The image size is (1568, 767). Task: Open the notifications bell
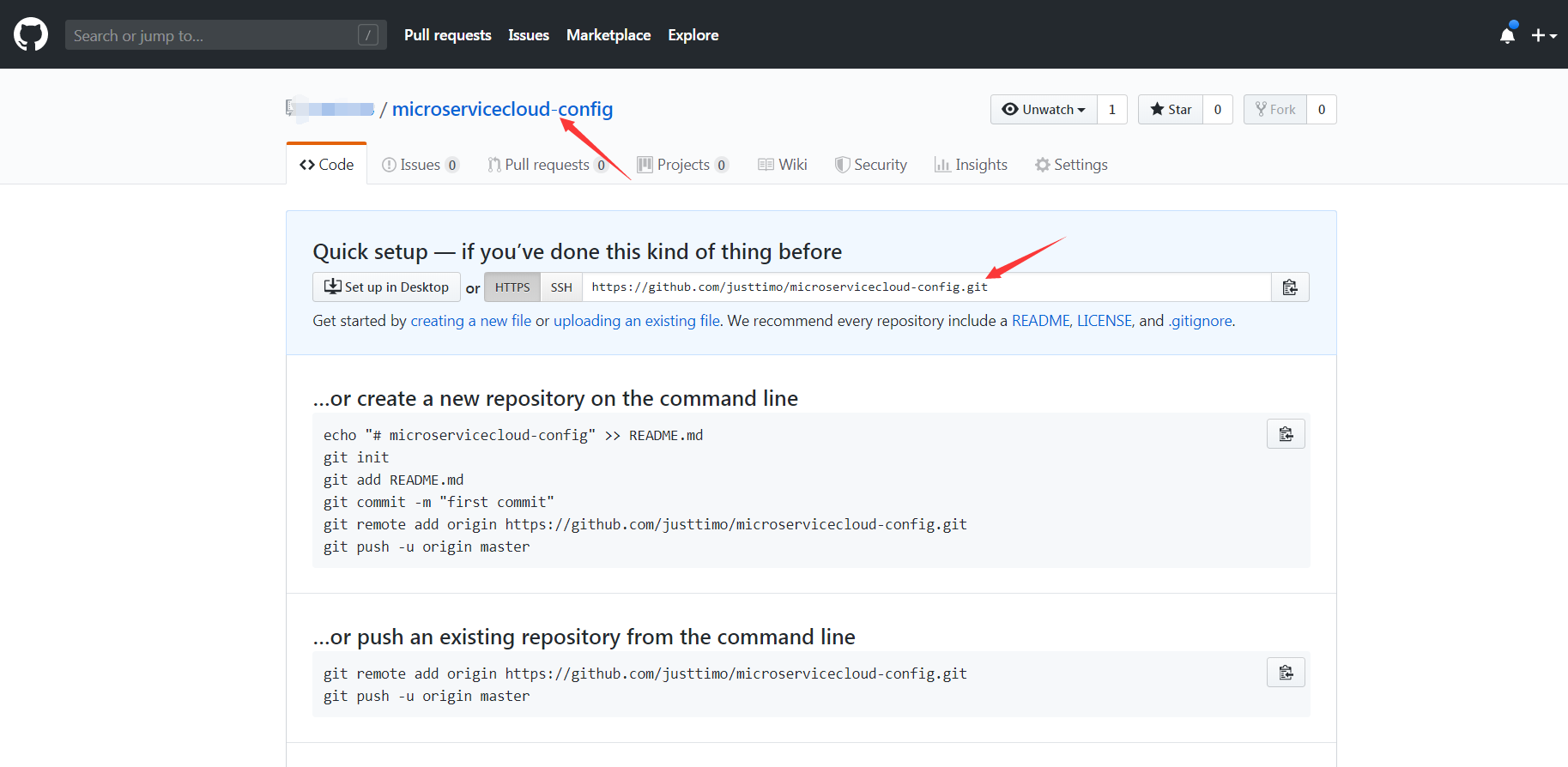(x=1507, y=35)
